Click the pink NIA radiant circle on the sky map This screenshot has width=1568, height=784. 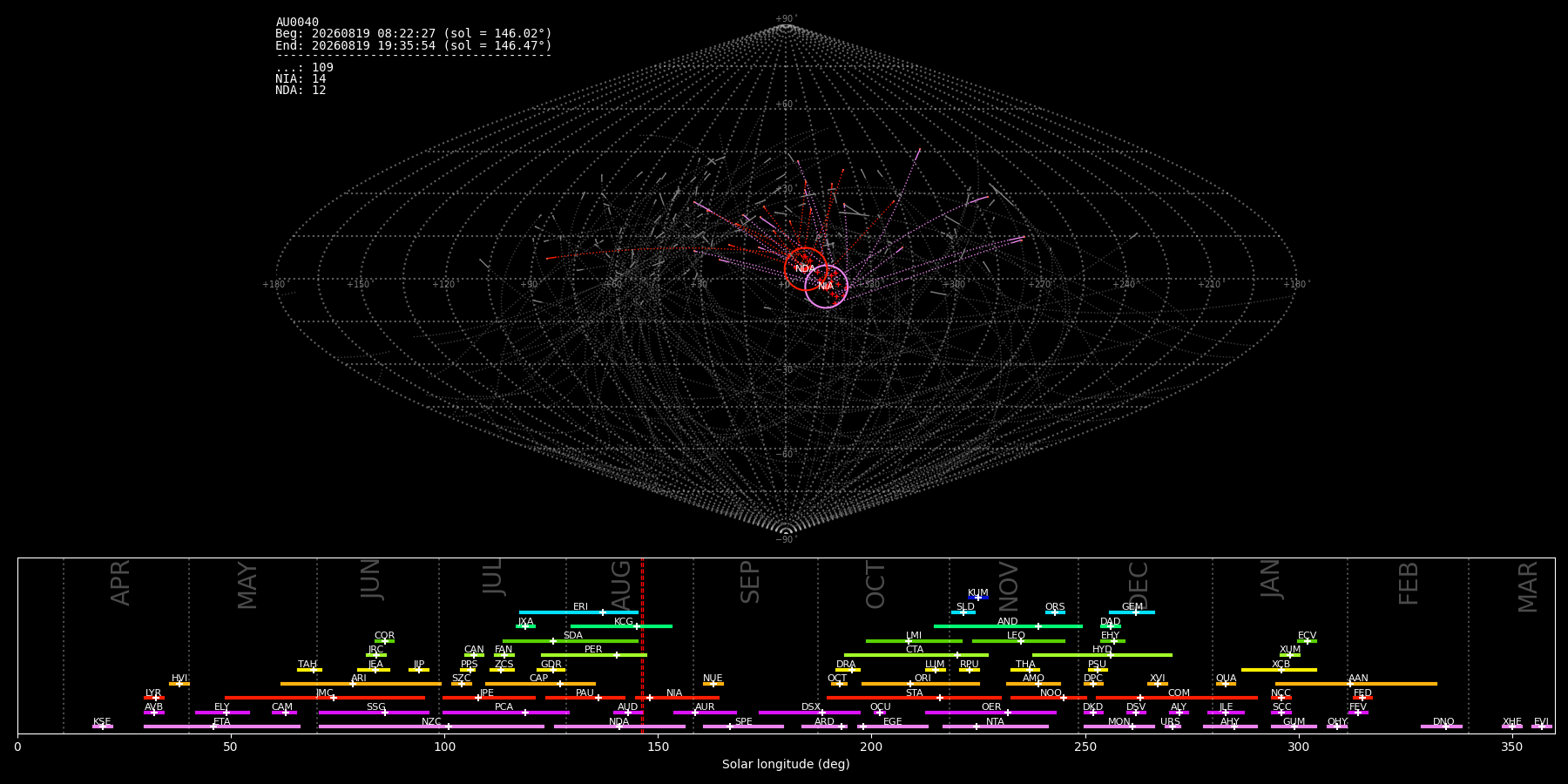(826, 286)
